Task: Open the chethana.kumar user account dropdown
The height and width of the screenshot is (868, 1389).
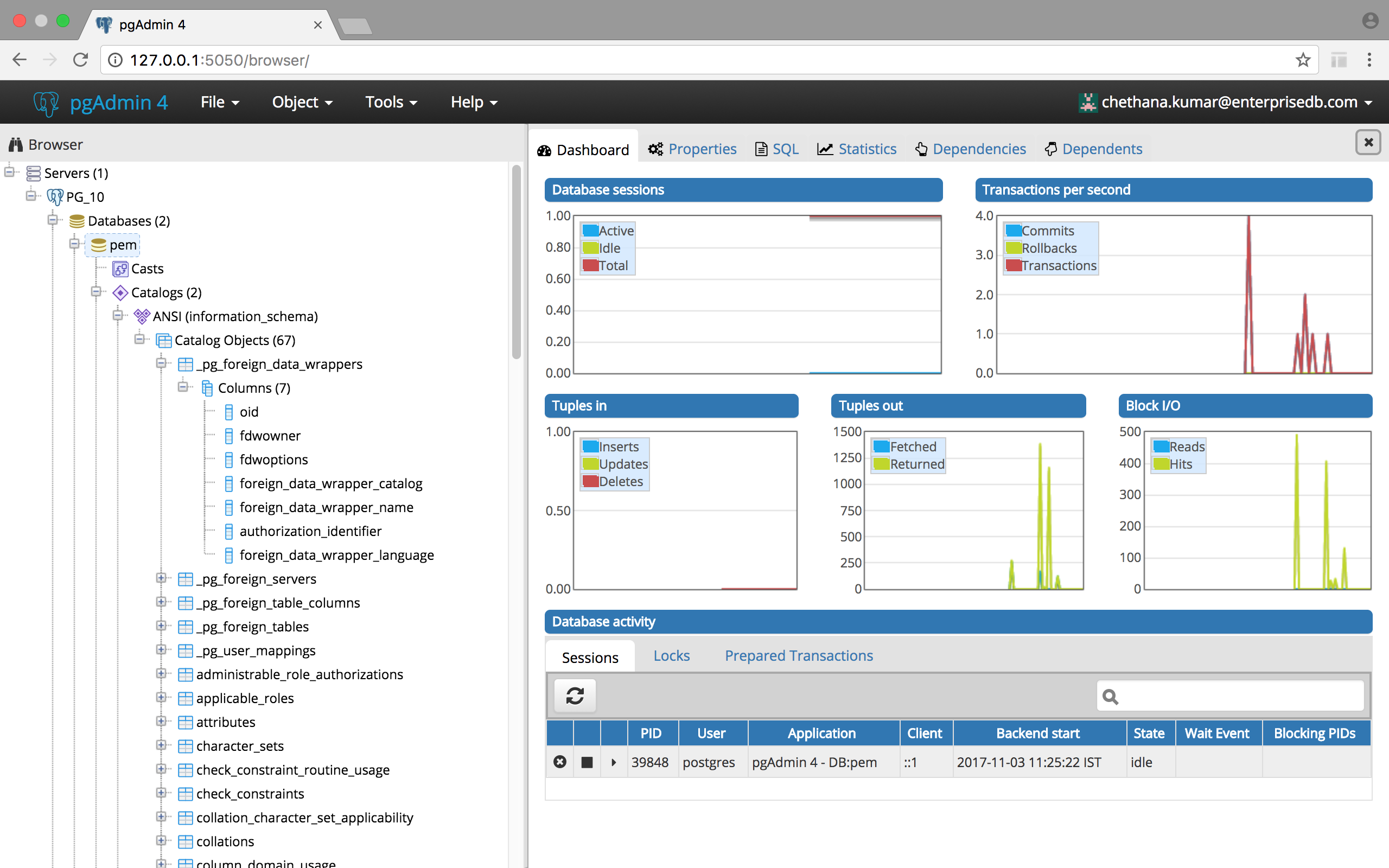Action: (x=1228, y=102)
